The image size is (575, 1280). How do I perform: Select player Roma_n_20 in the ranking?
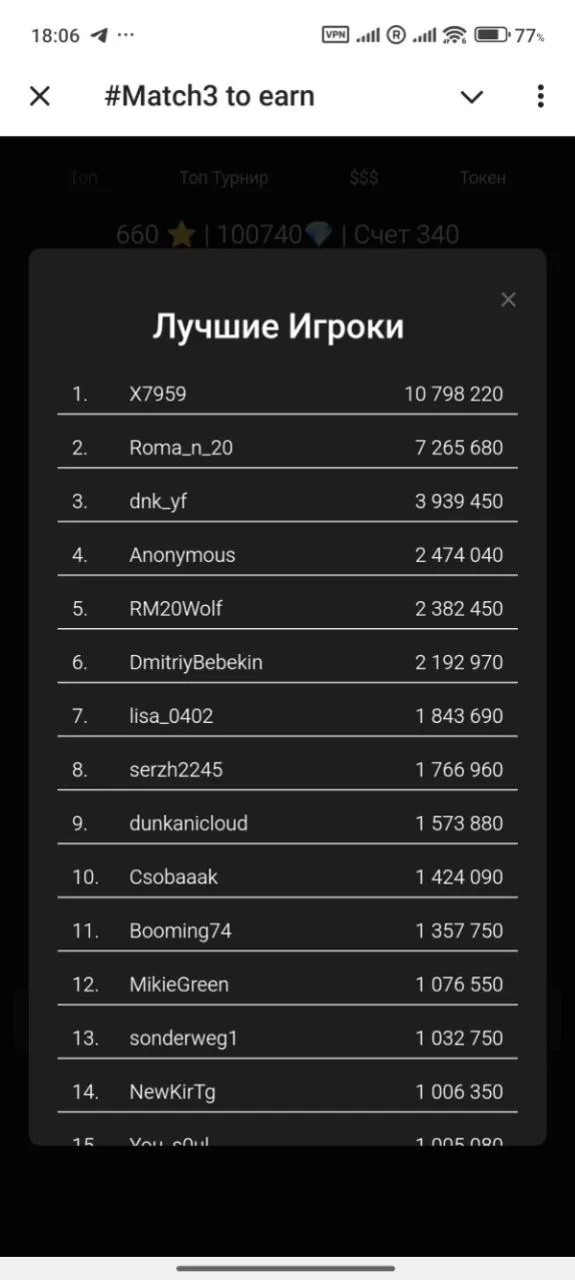pos(287,448)
